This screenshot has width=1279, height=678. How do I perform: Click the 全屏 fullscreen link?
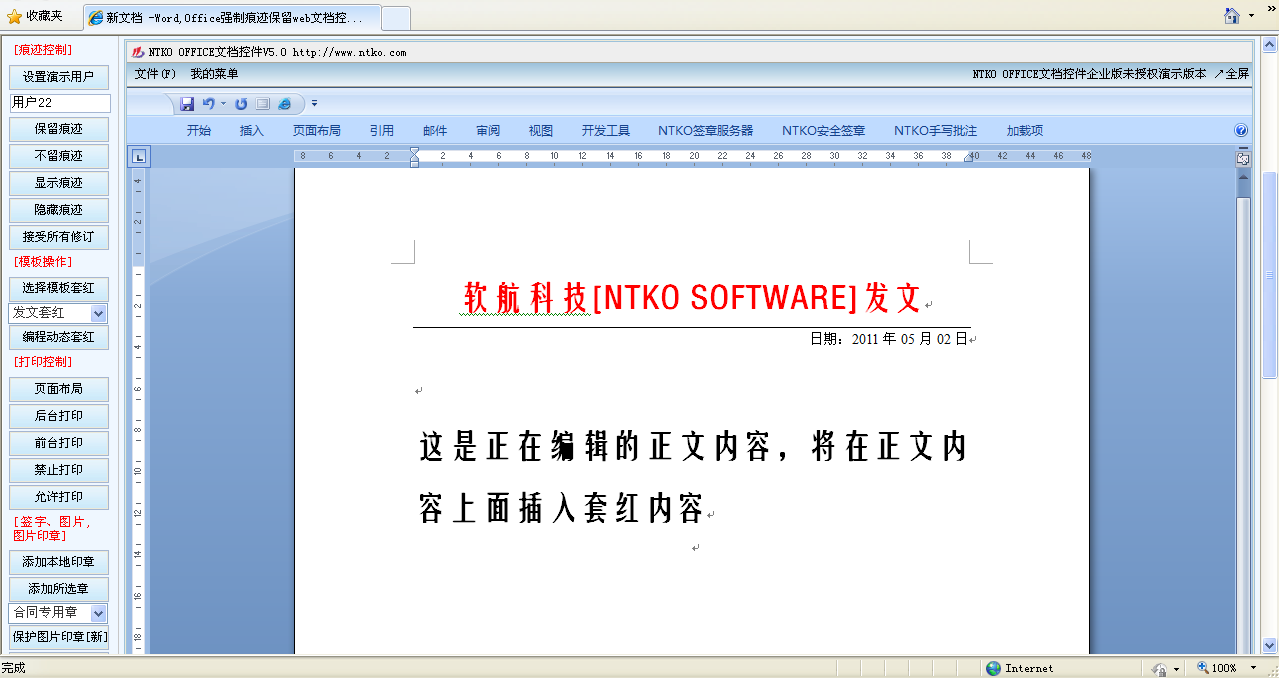point(1232,74)
